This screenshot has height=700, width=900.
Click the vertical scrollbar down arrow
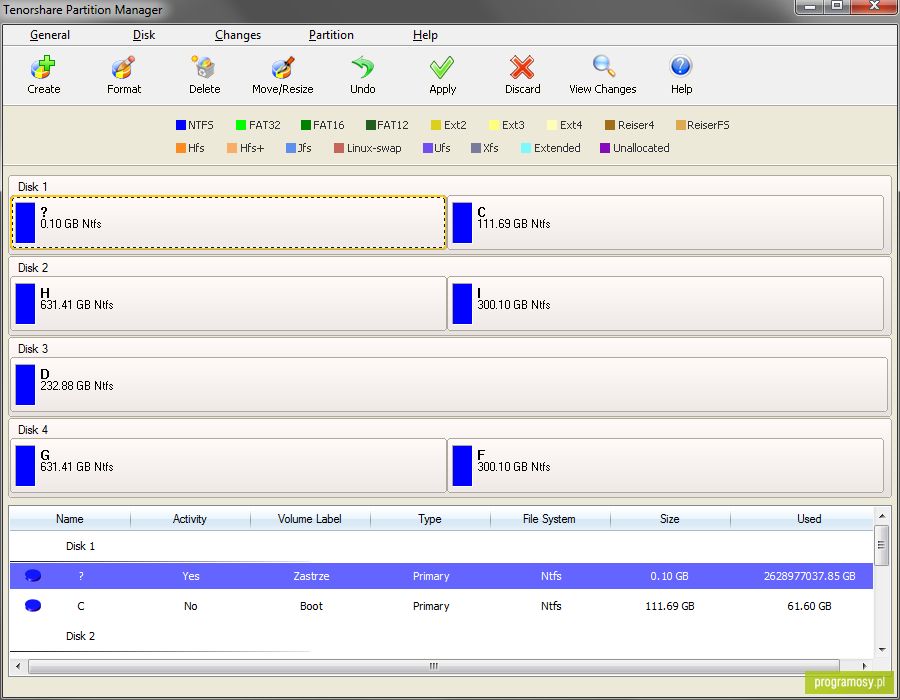[882, 650]
